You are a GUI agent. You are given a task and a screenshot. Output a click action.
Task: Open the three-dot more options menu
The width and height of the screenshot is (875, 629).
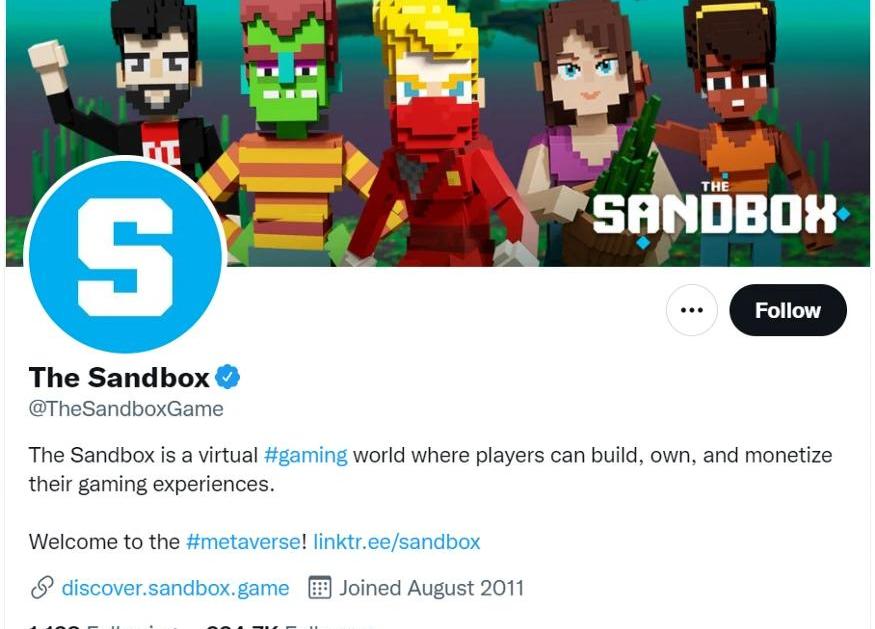coord(691,310)
